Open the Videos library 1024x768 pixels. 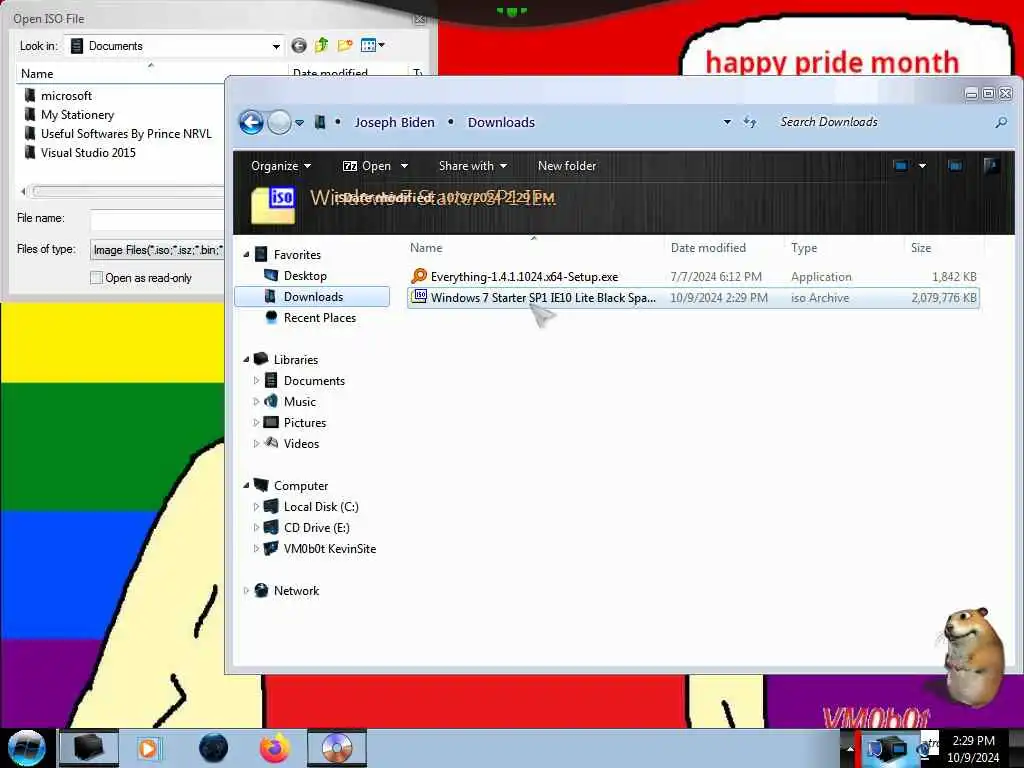point(300,443)
